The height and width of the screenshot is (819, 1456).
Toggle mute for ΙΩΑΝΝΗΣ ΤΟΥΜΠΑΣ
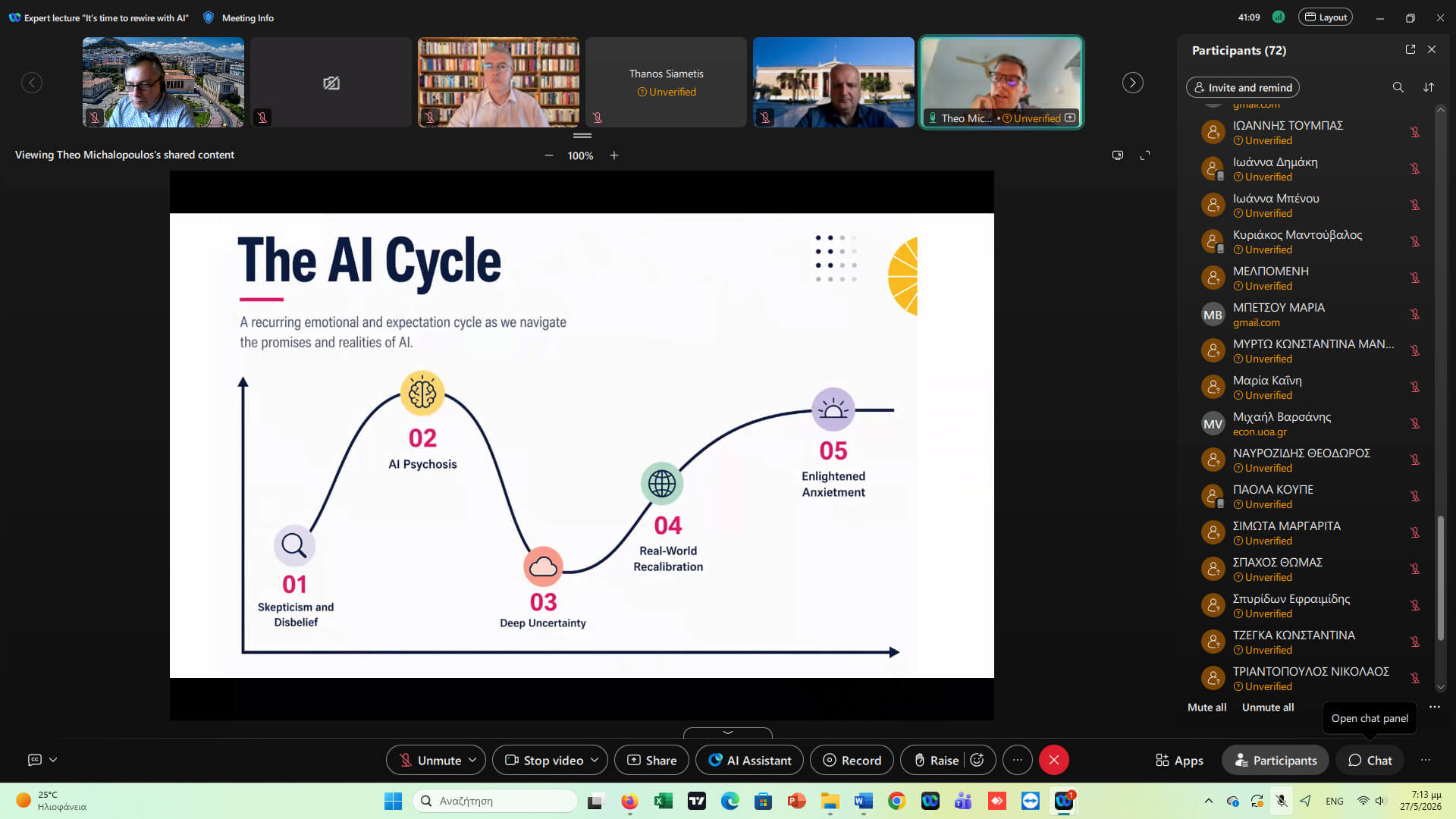click(x=1415, y=132)
